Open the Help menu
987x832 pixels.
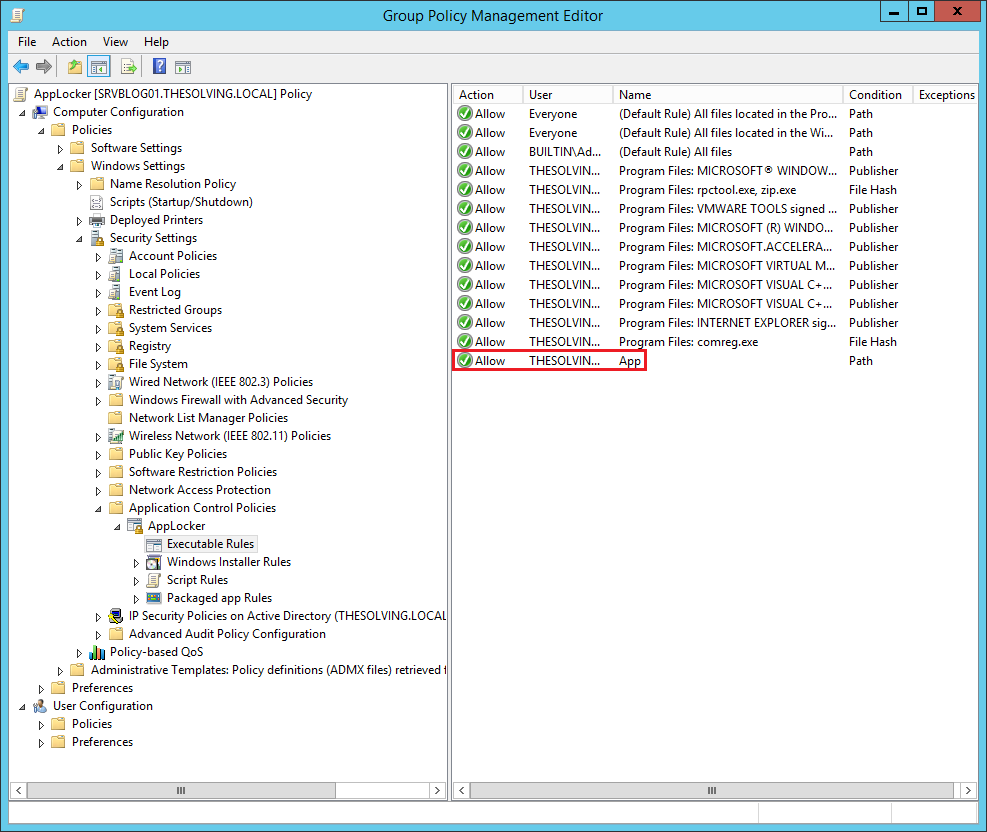[156, 42]
